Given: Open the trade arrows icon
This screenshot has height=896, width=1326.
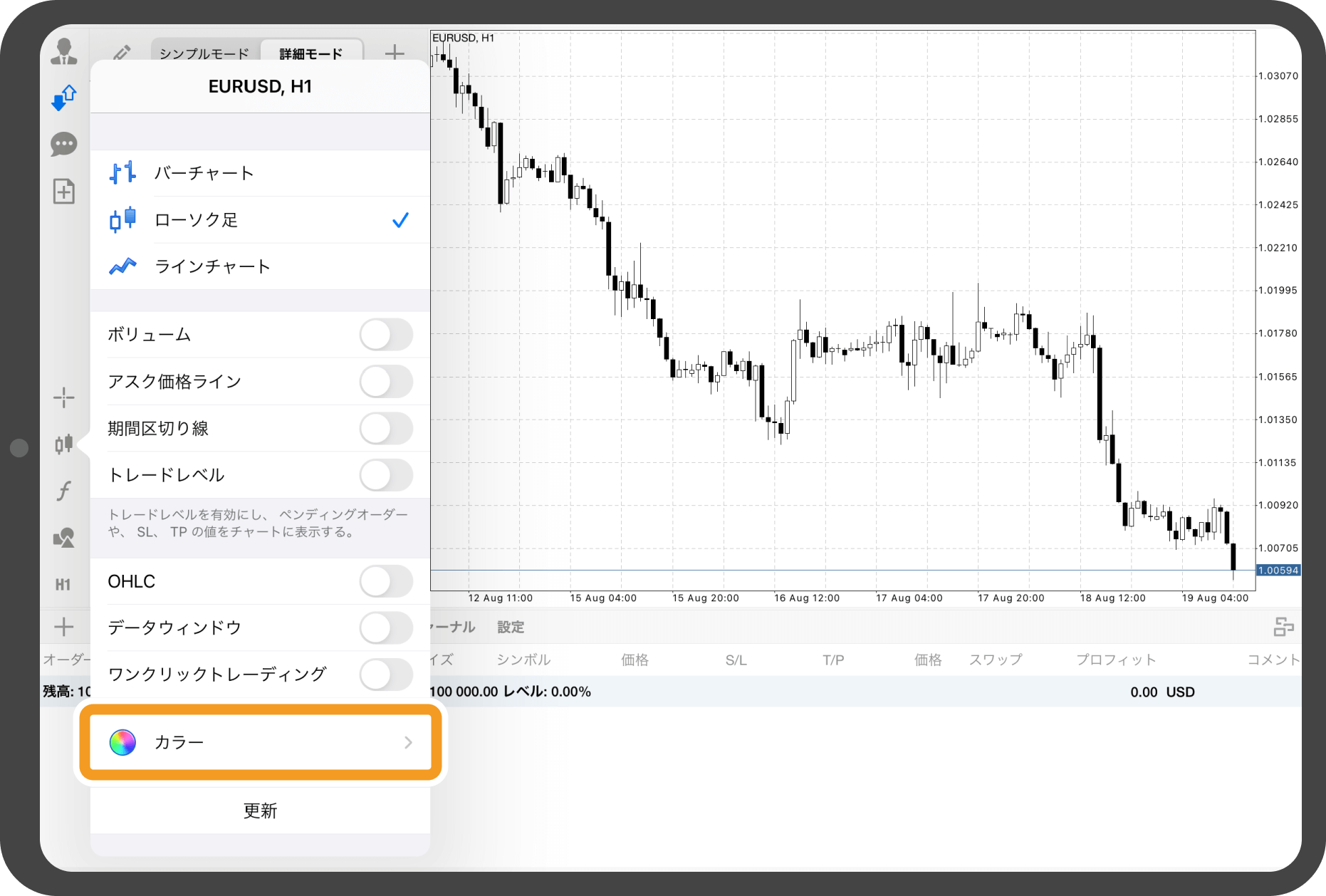Looking at the screenshot, I should point(64,98).
